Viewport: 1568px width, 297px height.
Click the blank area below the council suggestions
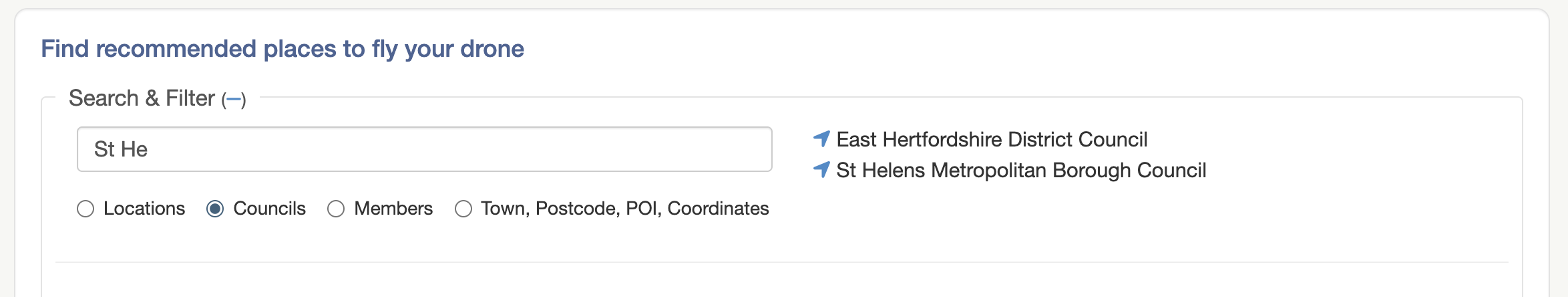[x=1135, y=221]
